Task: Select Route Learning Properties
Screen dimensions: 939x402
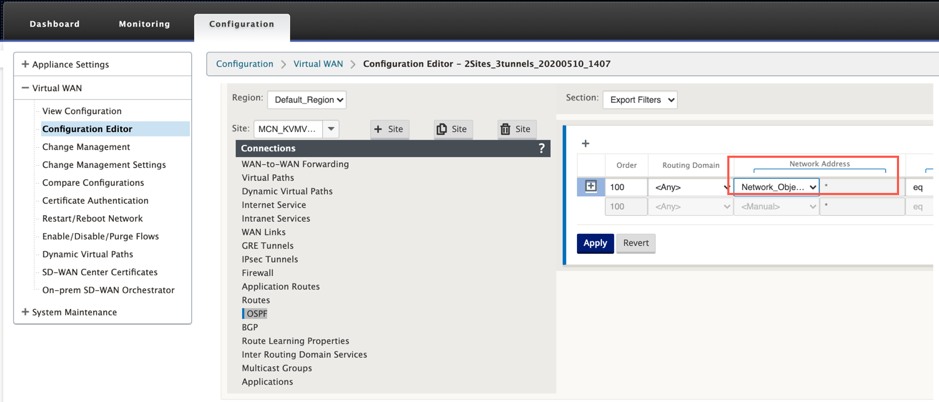Action: [295, 341]
